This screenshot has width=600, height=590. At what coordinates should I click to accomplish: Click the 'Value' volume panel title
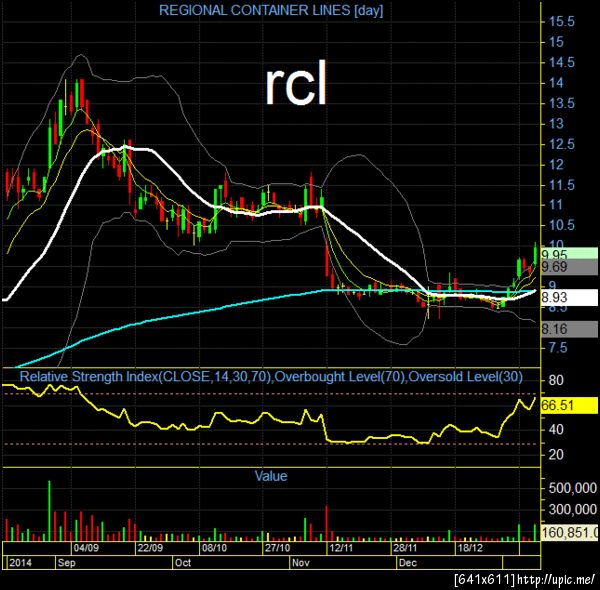point(271,476)
